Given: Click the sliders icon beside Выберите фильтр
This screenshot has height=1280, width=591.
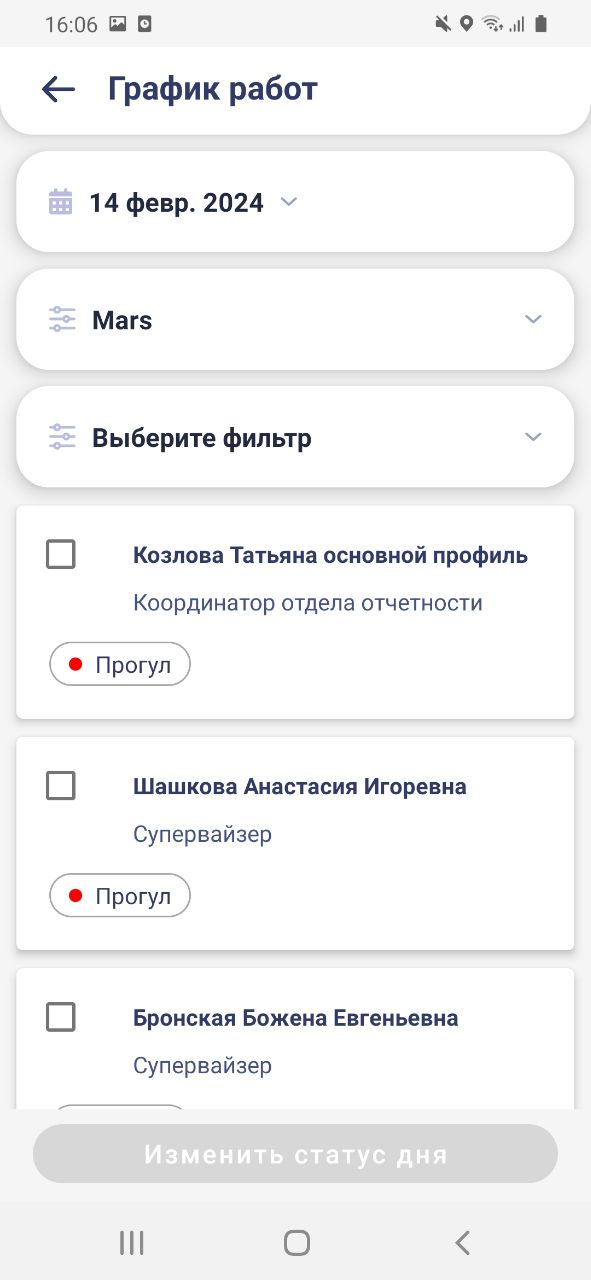Looking at the screenshot, I should (62, 437).
